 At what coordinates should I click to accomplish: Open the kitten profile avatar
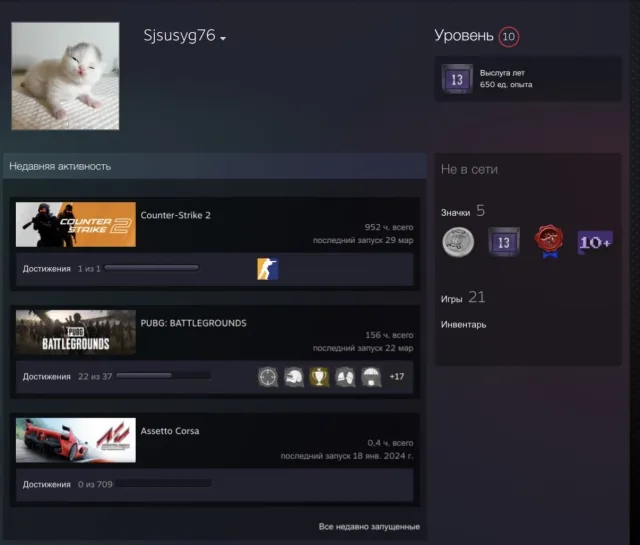pos(65,76)
